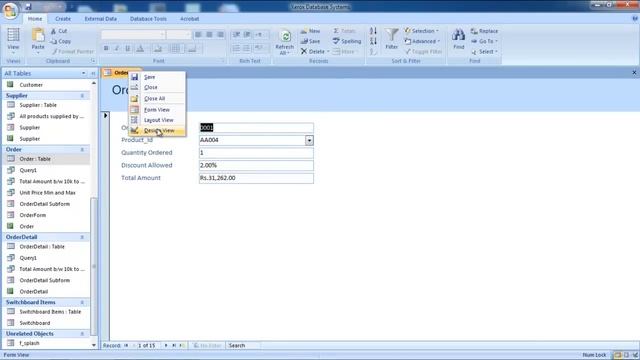Choose Close in context menu

point(157,87)
